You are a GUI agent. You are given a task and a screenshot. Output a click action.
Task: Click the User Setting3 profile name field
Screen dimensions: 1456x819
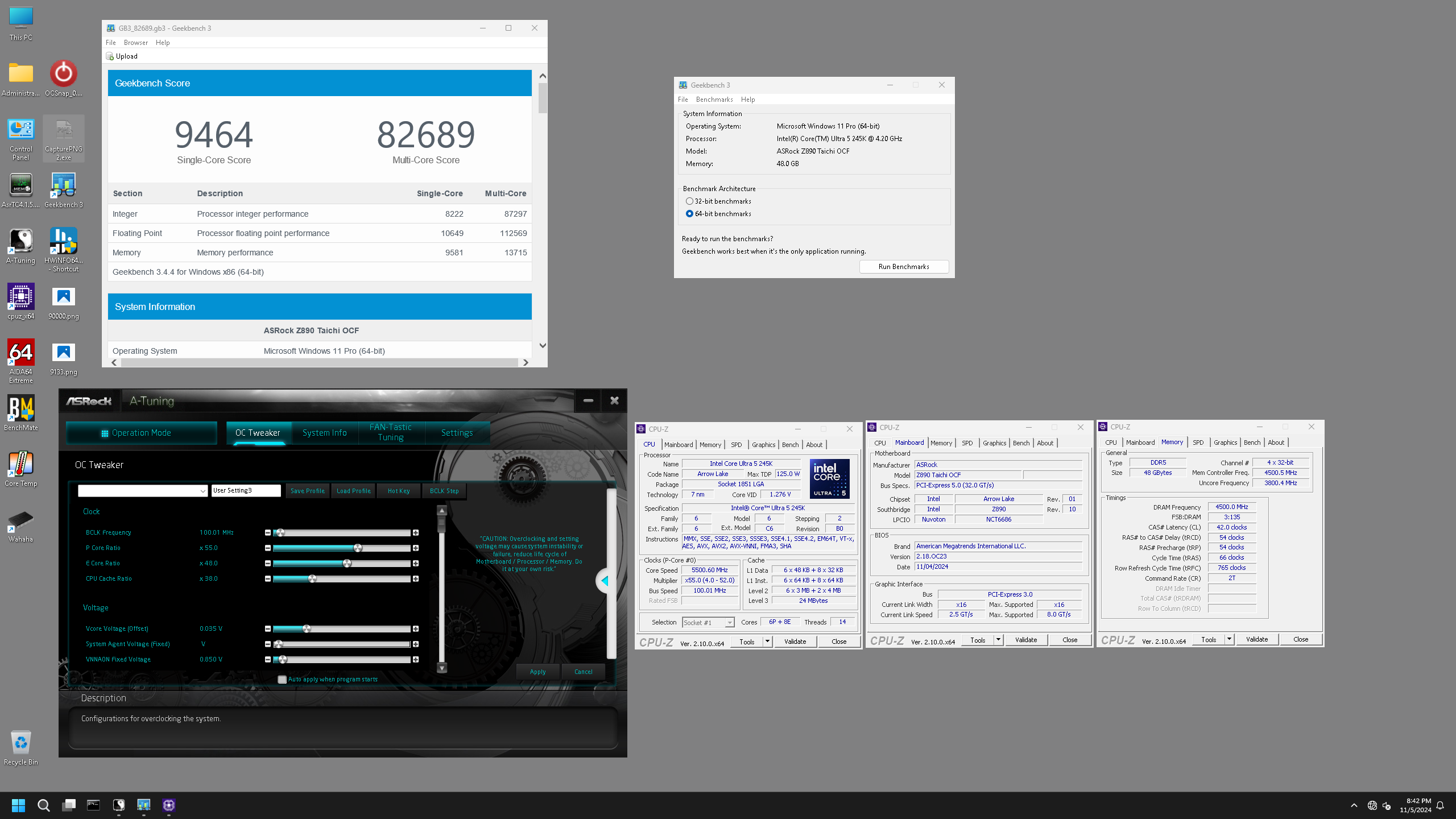click(246, 491)
